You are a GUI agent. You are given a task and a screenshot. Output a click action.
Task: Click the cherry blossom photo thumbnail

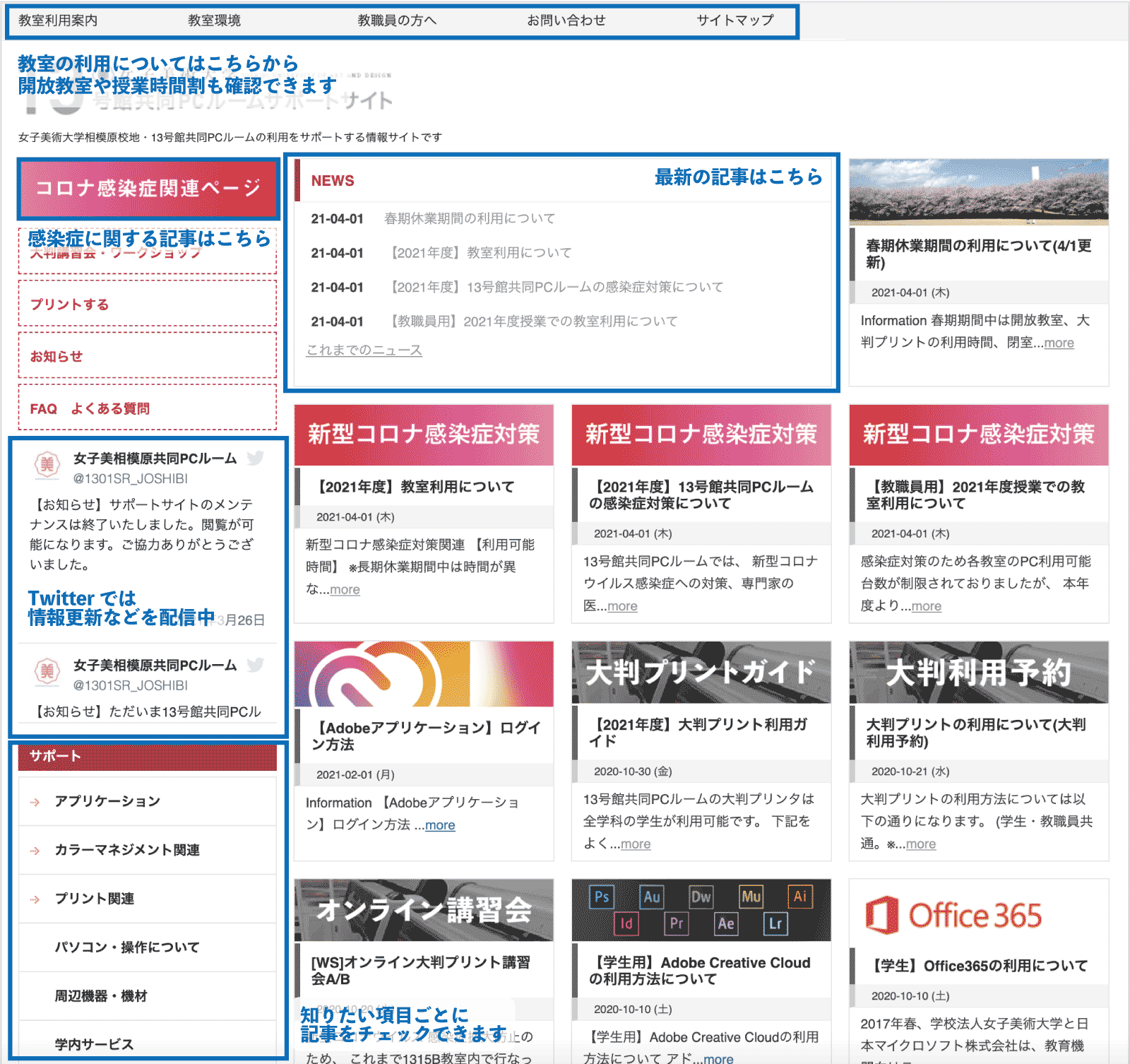(x=978, y=192)
